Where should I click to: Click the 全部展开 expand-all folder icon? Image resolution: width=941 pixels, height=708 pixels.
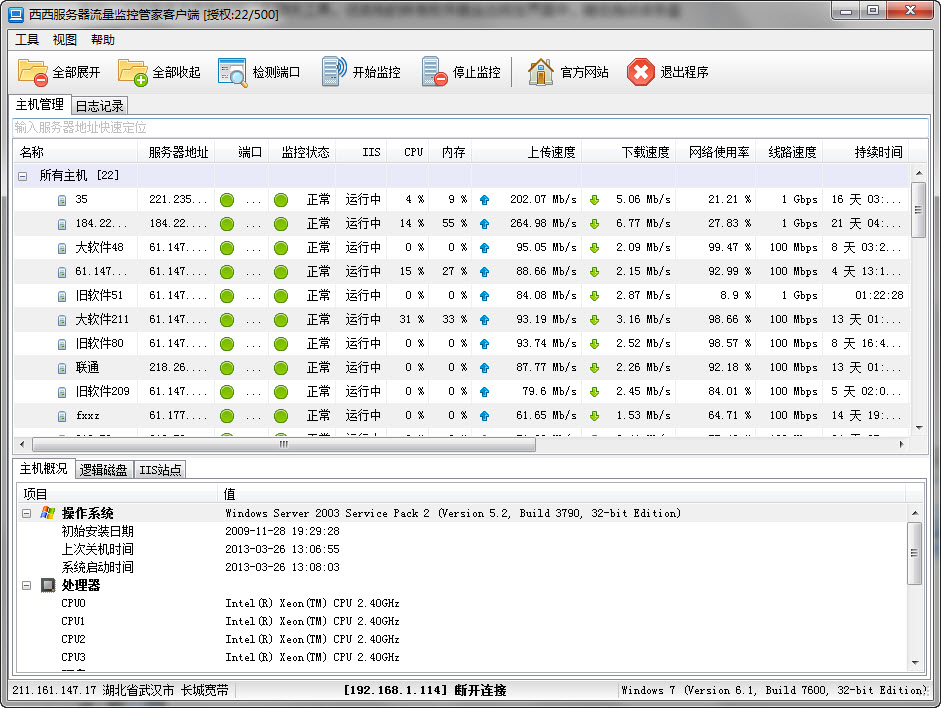pyautogui.click(x=33, y=72)
